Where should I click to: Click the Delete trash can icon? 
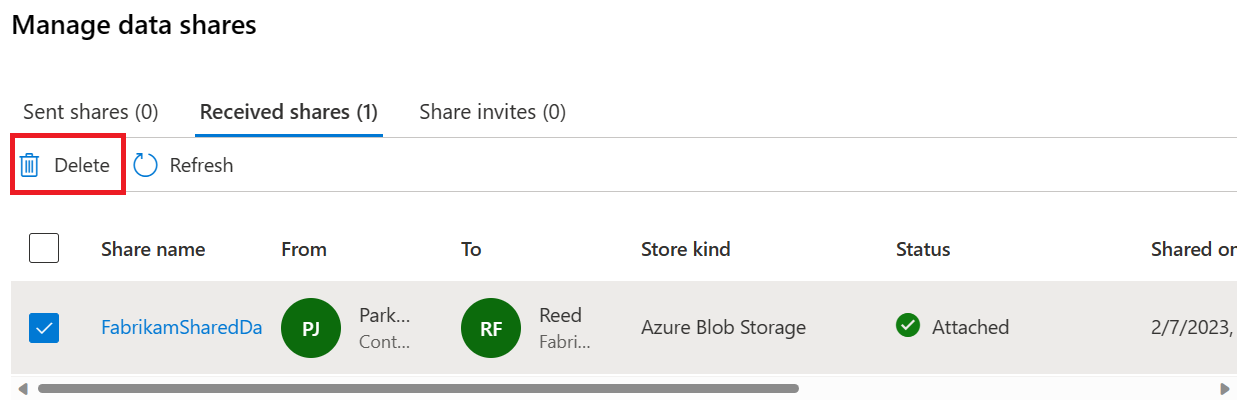coord(30,165)
